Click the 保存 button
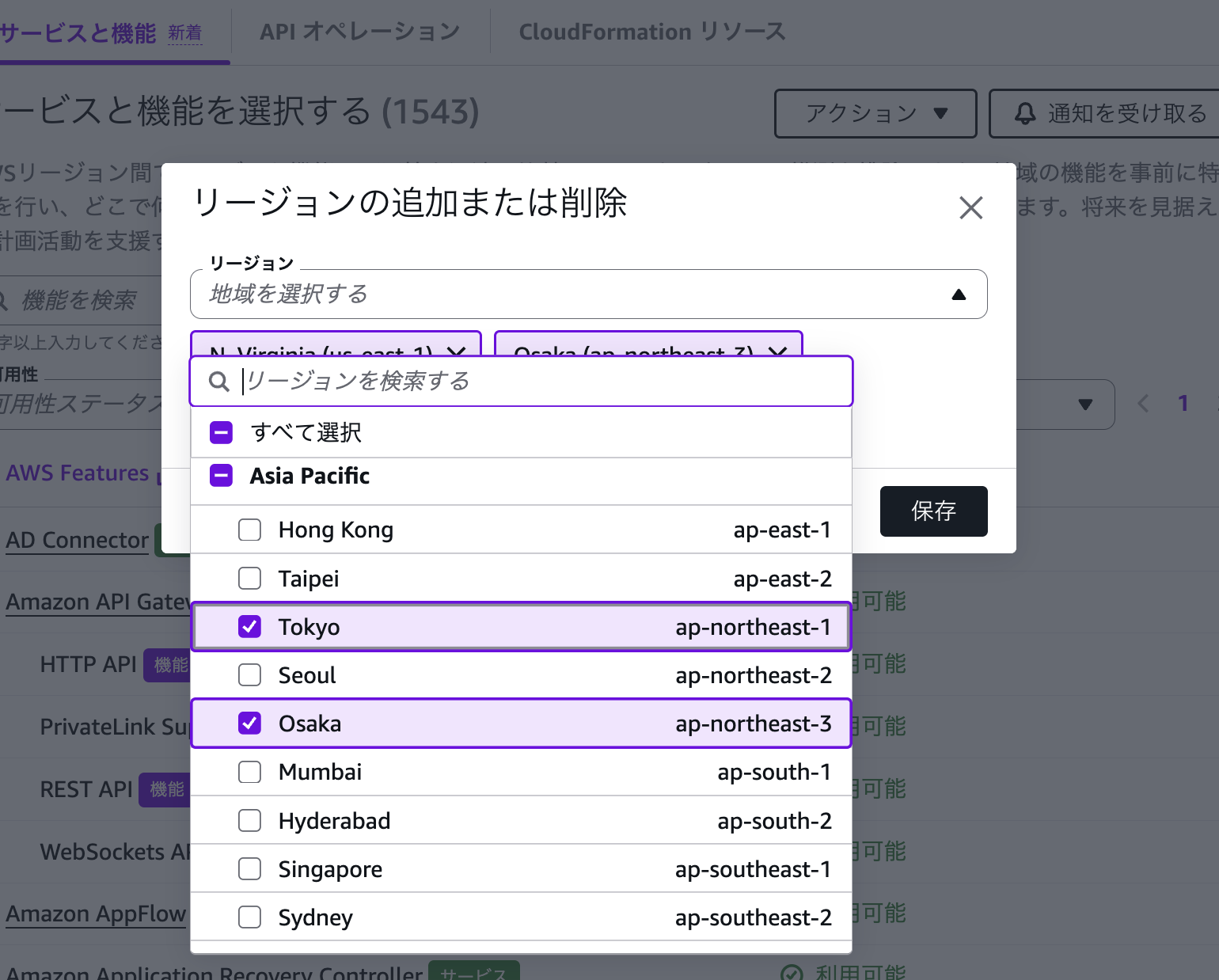This screenshot has width=1219, height=980. click(934, 511)
